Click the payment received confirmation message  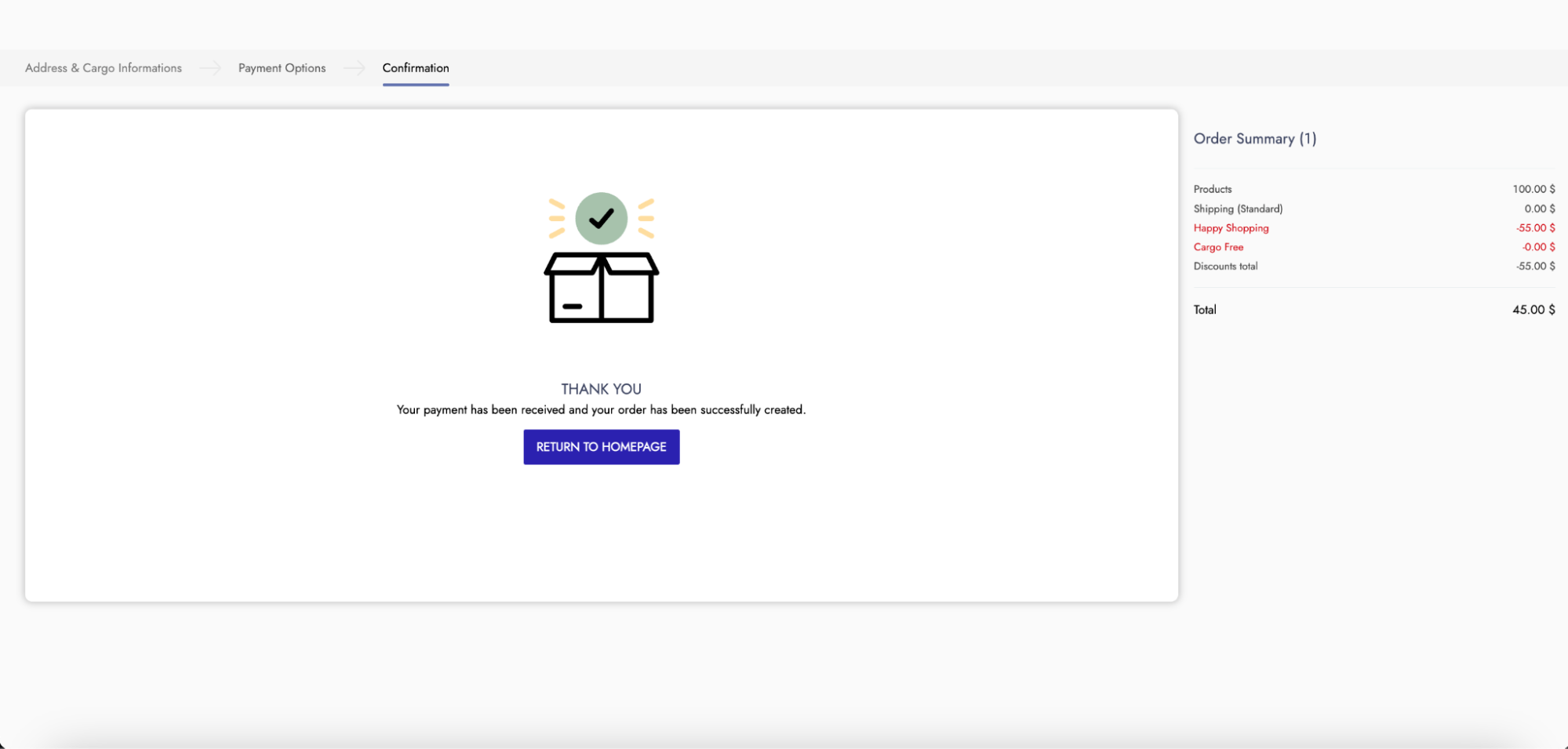tap(601, 409)
